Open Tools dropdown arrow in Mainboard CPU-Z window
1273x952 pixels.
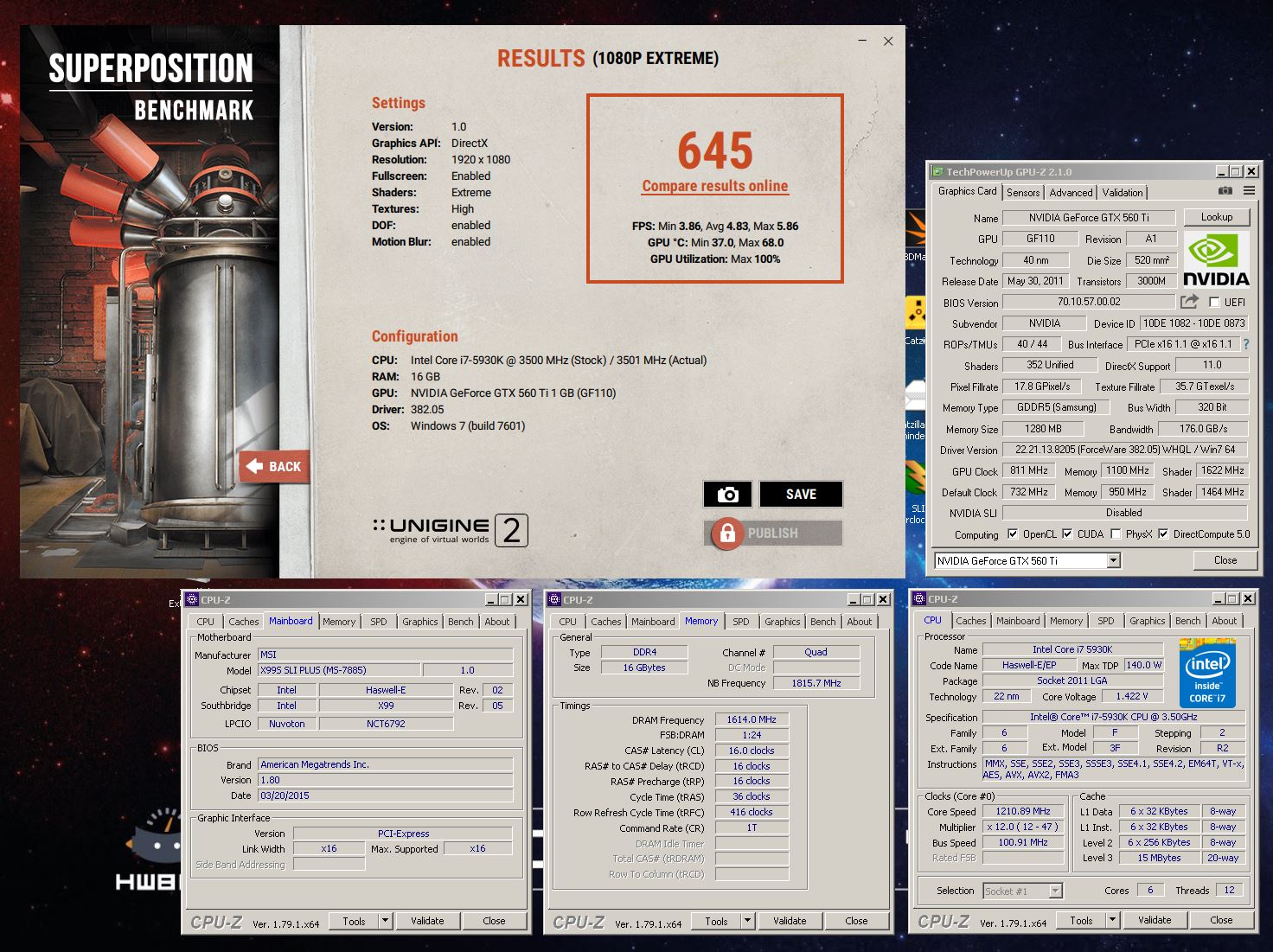pyautogui.click(x=385, y=921)
